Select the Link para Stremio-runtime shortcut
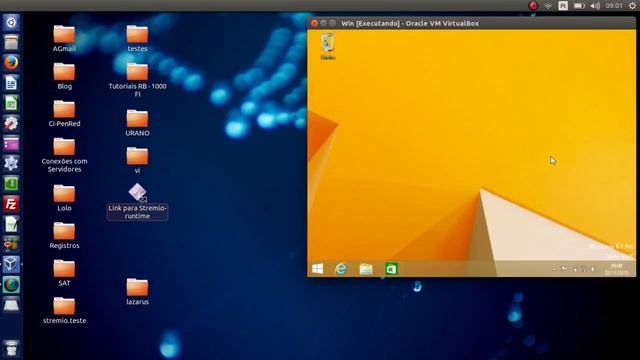The height and width of the screenshot is (360, 640). [x=137, y=202]
